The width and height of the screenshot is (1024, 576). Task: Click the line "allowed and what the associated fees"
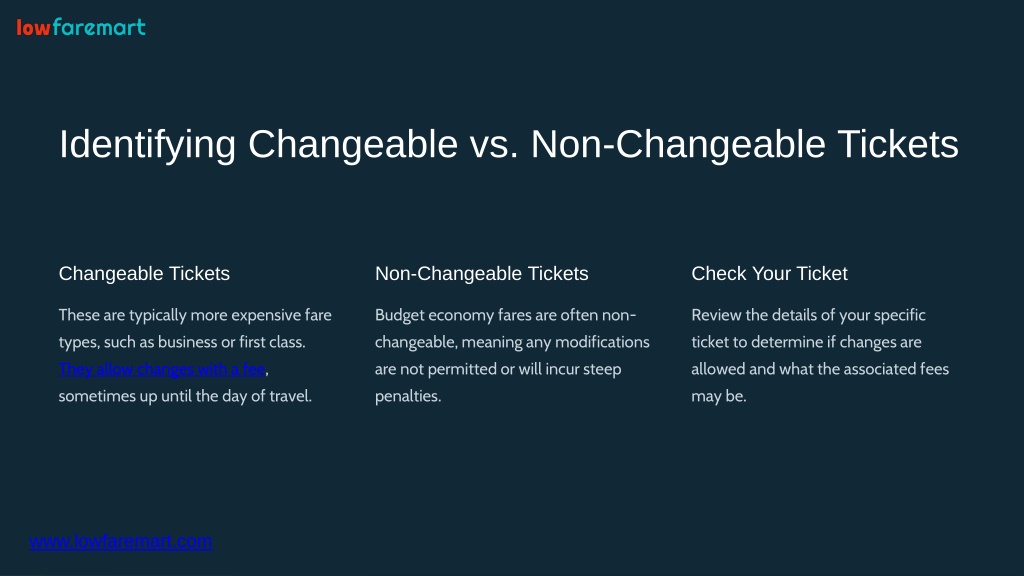[x=820, y=369]
